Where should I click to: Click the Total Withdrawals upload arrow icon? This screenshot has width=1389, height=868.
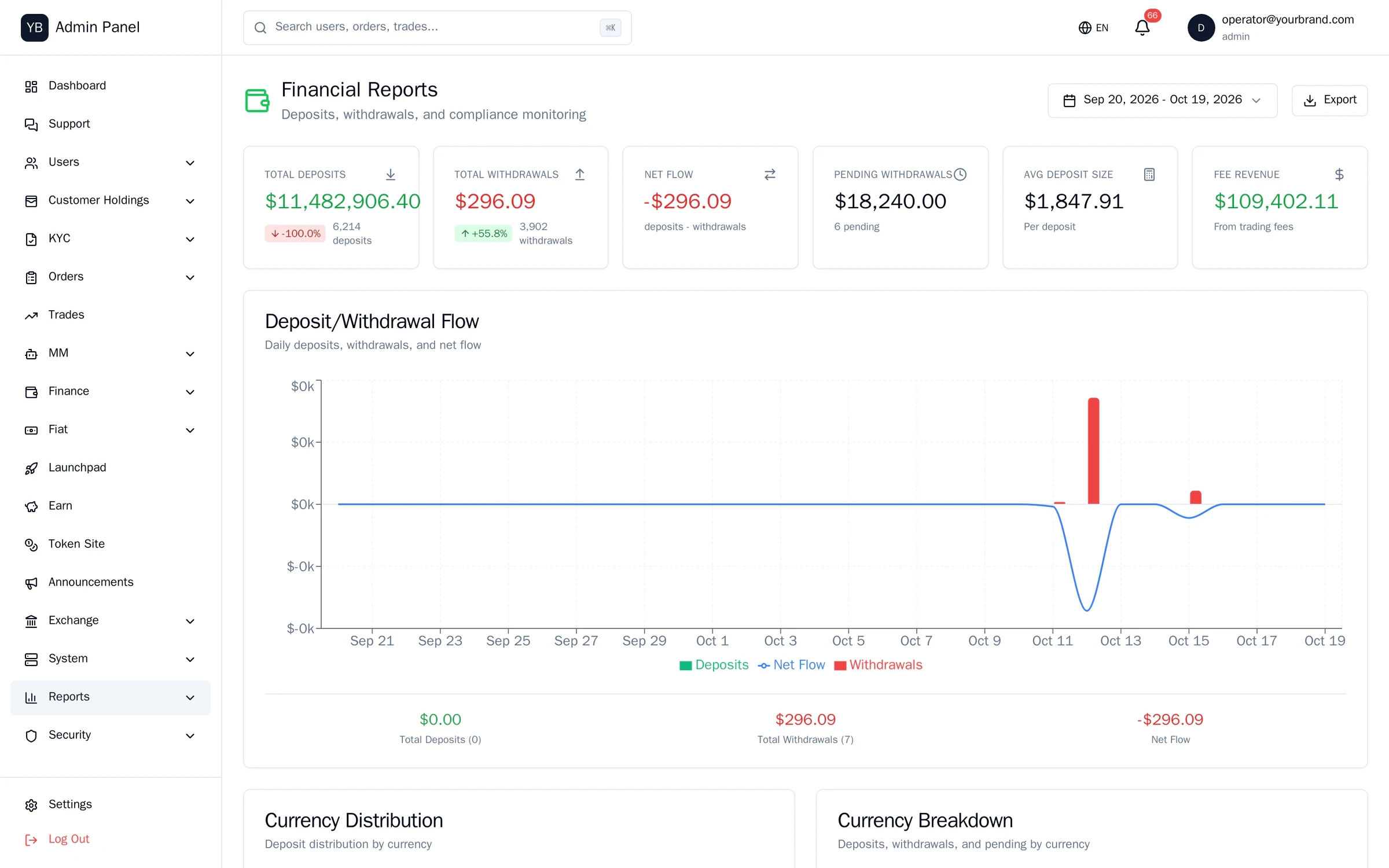tap(580, 174)
